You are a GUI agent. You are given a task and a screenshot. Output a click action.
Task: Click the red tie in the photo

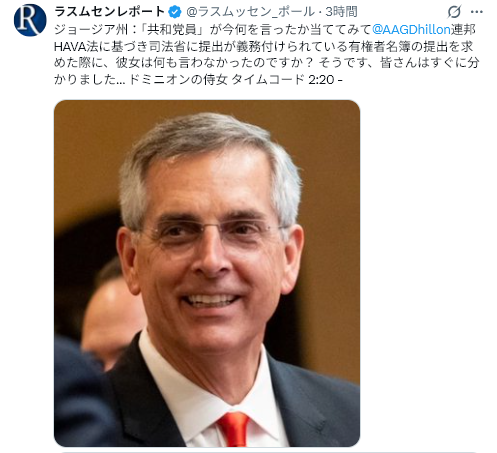pyautogui.click(x=234, y=429)
